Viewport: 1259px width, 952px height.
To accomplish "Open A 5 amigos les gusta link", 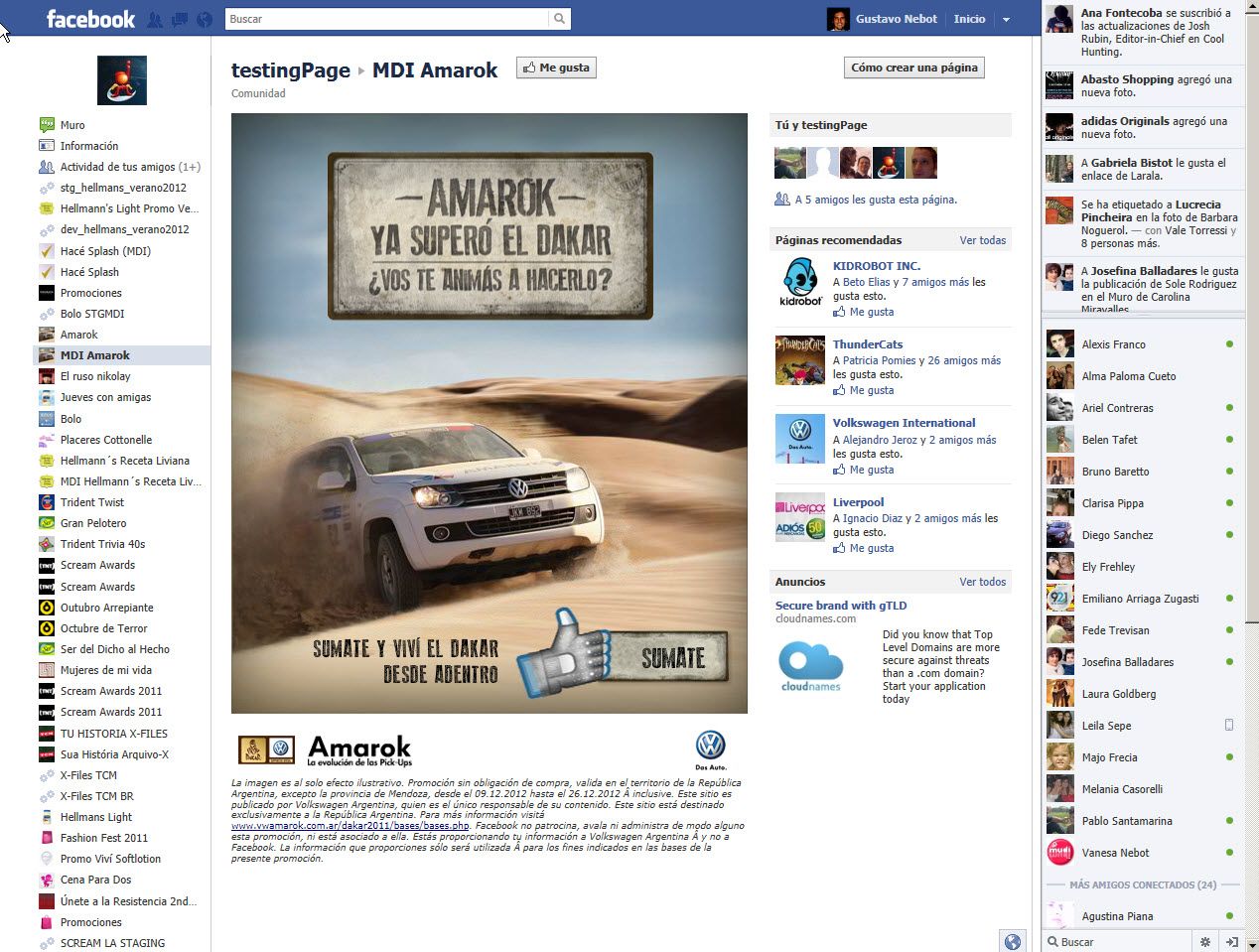I will tap(876, 200).
